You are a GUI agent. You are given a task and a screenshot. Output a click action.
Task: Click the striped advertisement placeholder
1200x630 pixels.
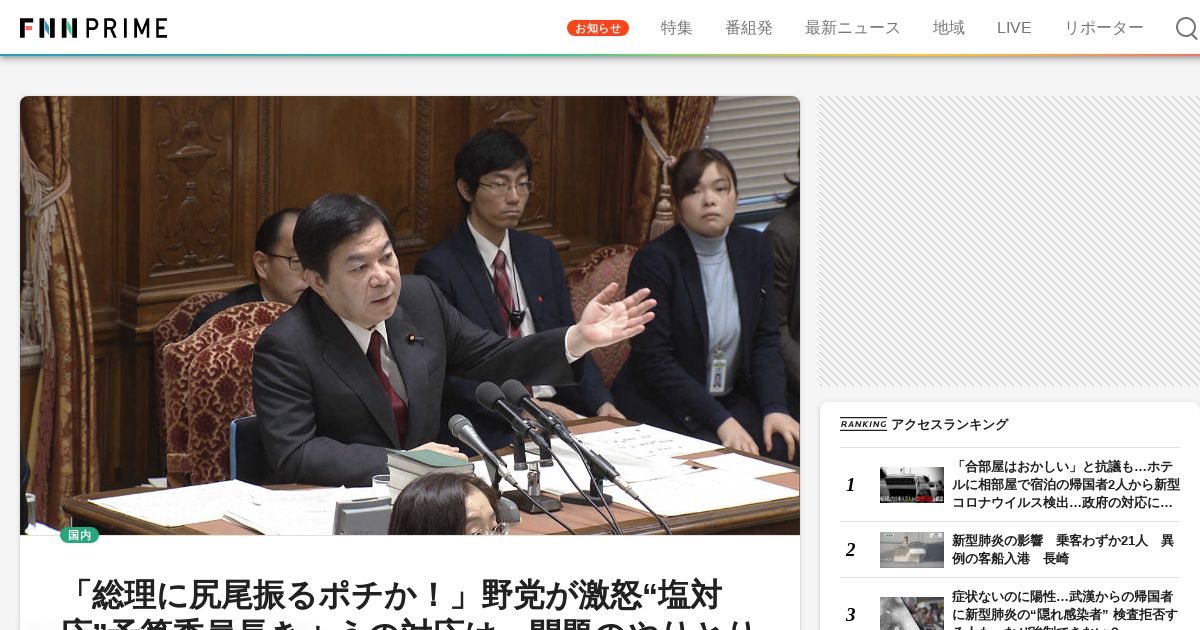coord(1009,241)
